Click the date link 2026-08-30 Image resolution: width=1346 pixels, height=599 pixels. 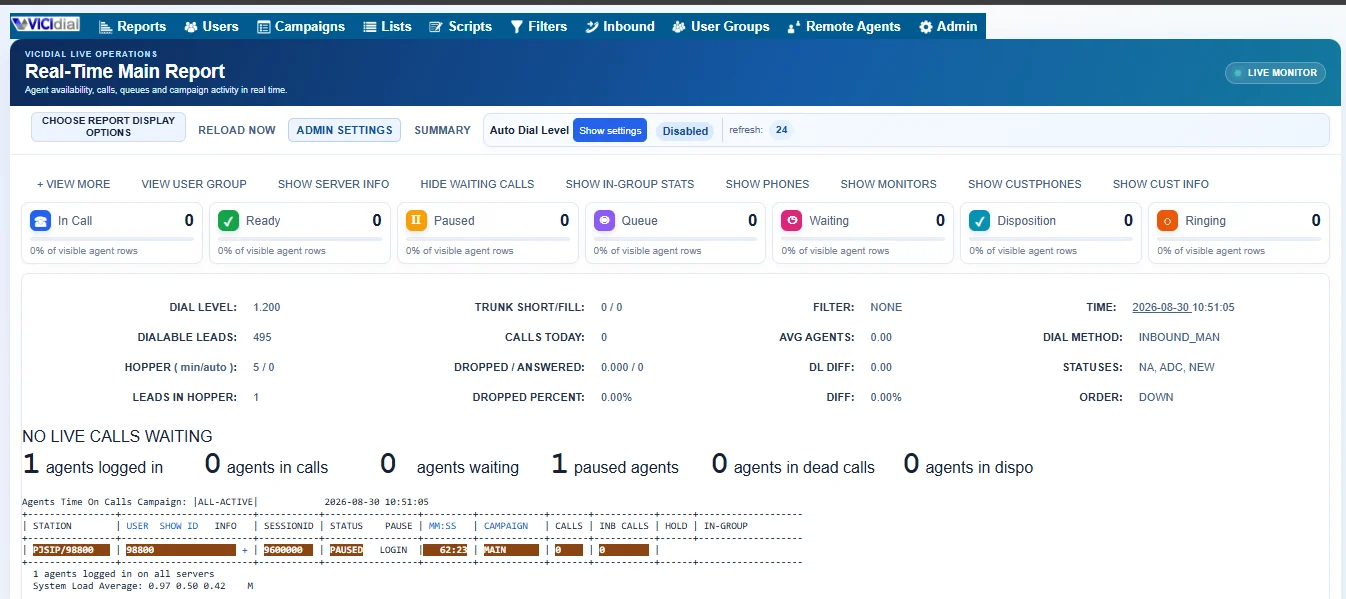[x=1161, y=307]
